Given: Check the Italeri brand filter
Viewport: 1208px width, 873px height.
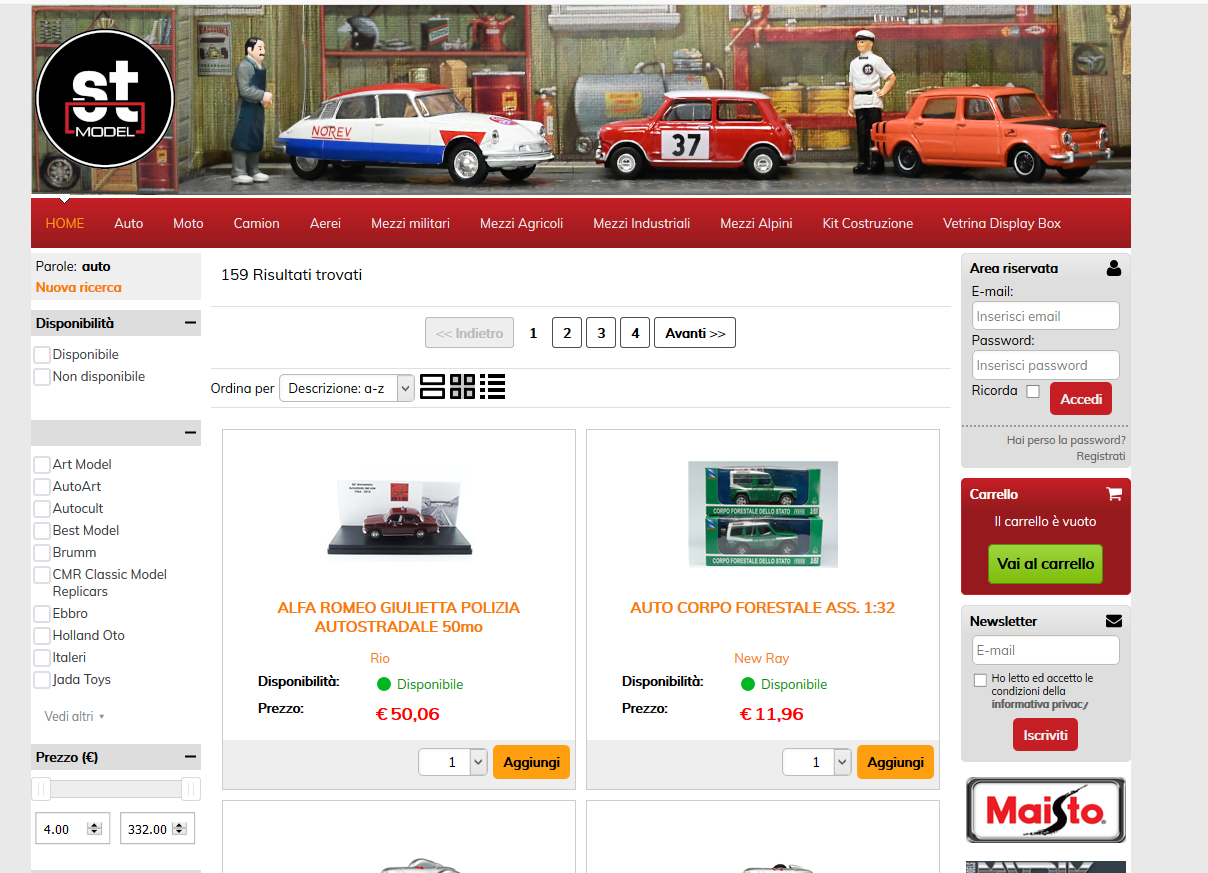Looking at the screenshot, I should [x=42, y=658].
